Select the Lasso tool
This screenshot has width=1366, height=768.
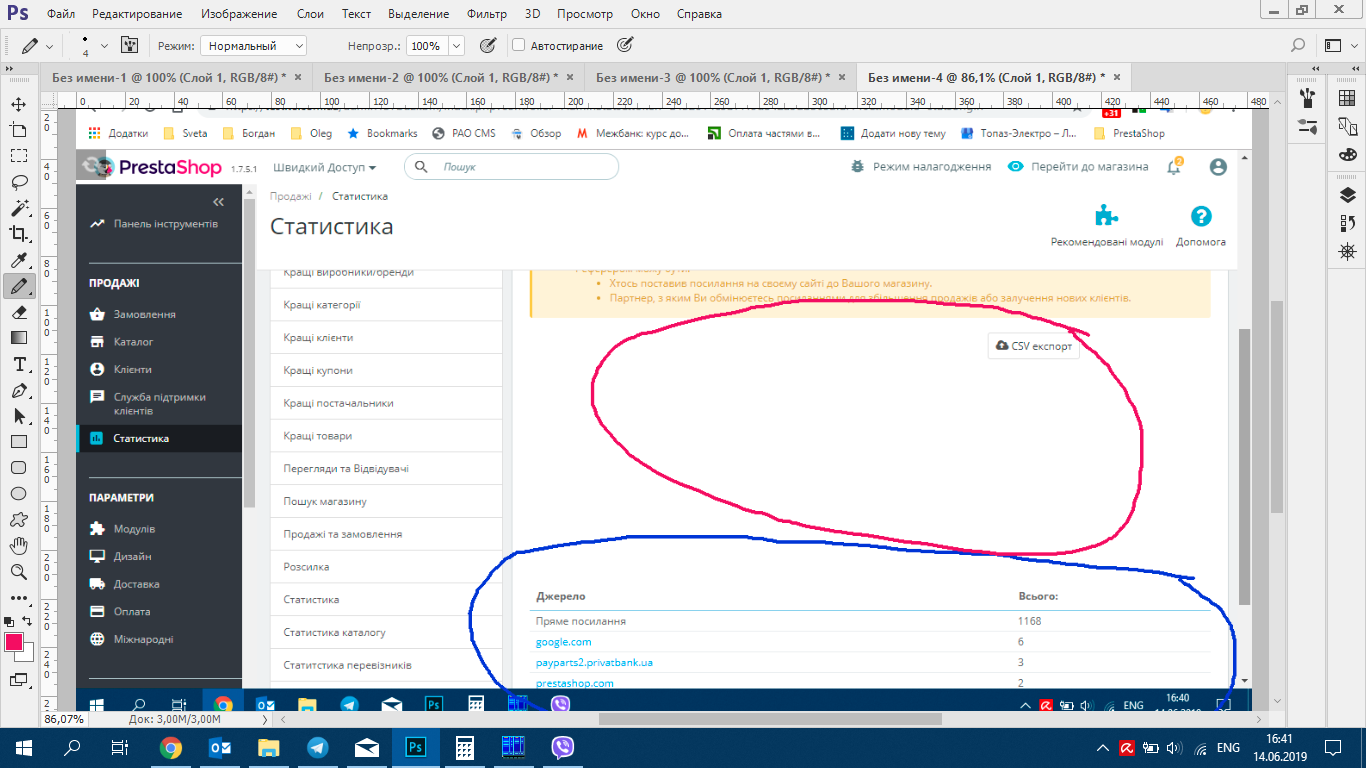pos(18,182)
